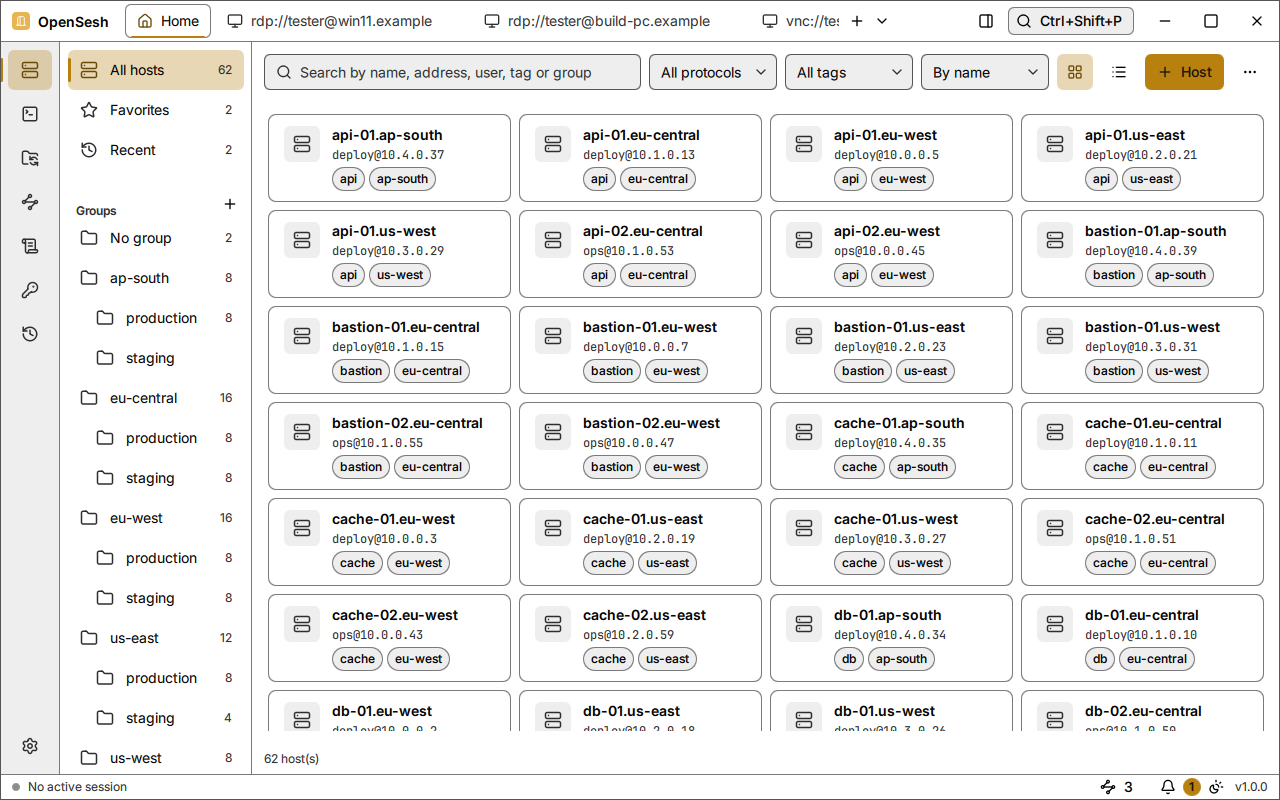Click the theme icon in the status bar
Viewport: 1280px width, 800px height.
tap(1216, 787)
